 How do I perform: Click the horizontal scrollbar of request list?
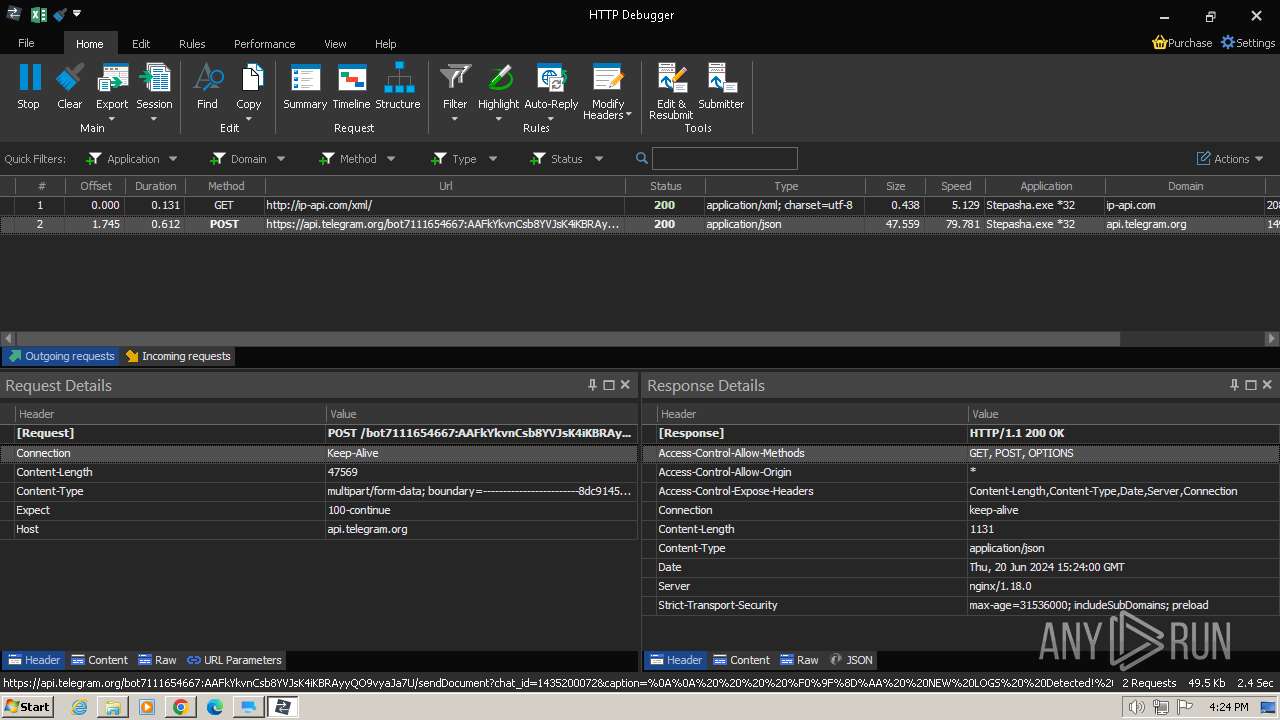click(x=568, y=339)
